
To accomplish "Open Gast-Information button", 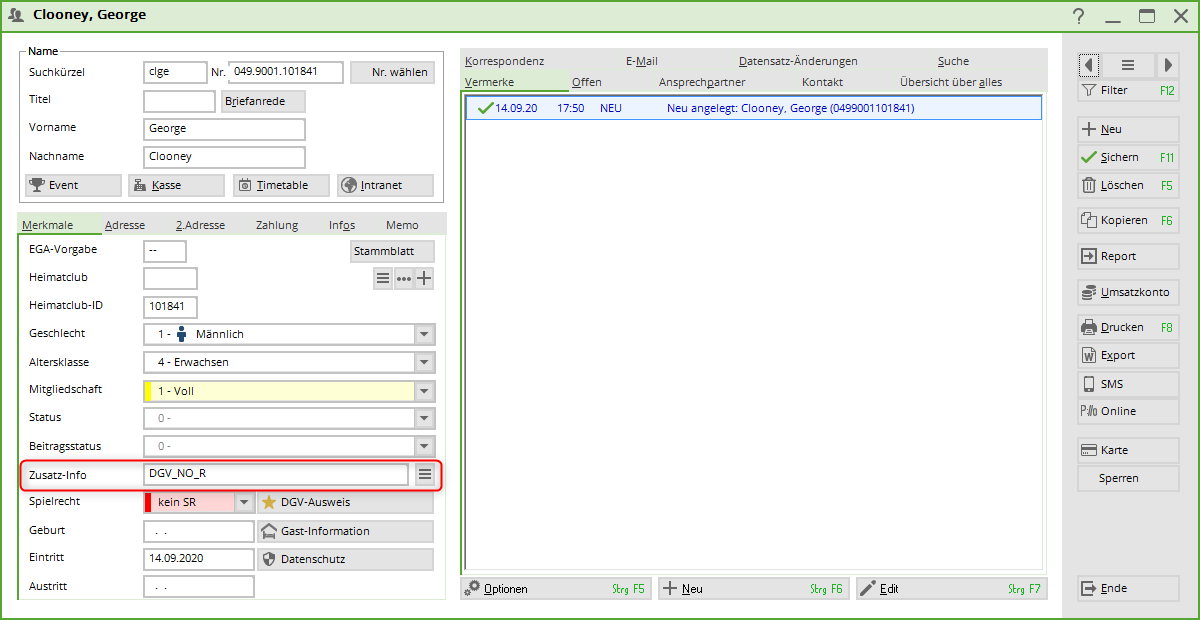I will pyautogui.click(x=345, y=531).
